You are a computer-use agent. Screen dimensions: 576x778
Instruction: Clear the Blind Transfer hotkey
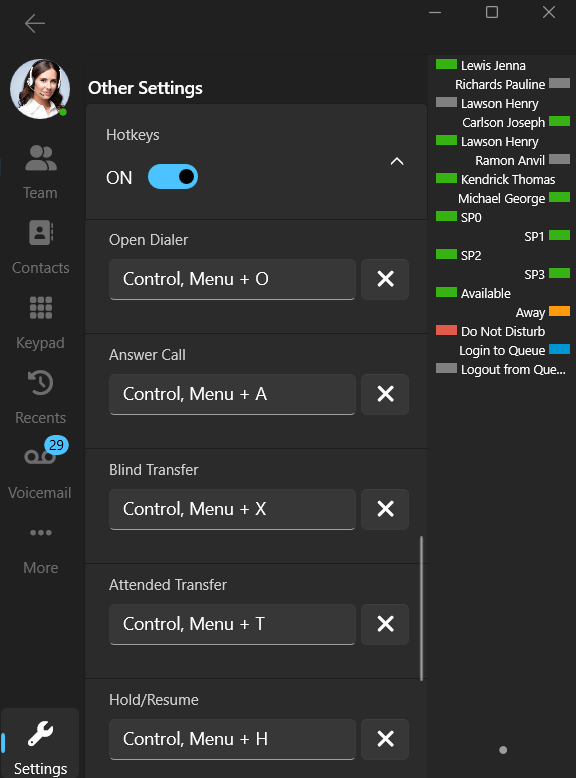coord(385,509)
